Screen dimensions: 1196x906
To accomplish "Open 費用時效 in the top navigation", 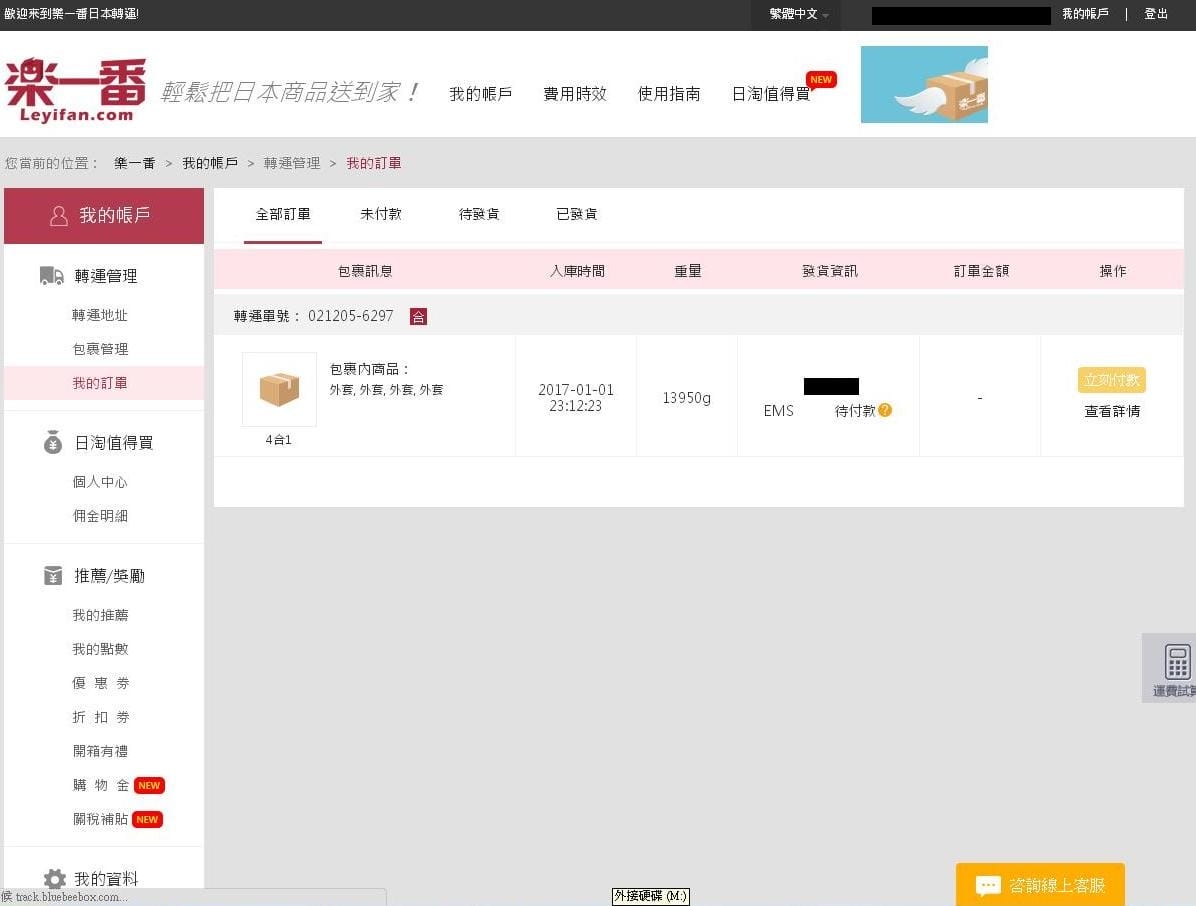I will 575,94.
